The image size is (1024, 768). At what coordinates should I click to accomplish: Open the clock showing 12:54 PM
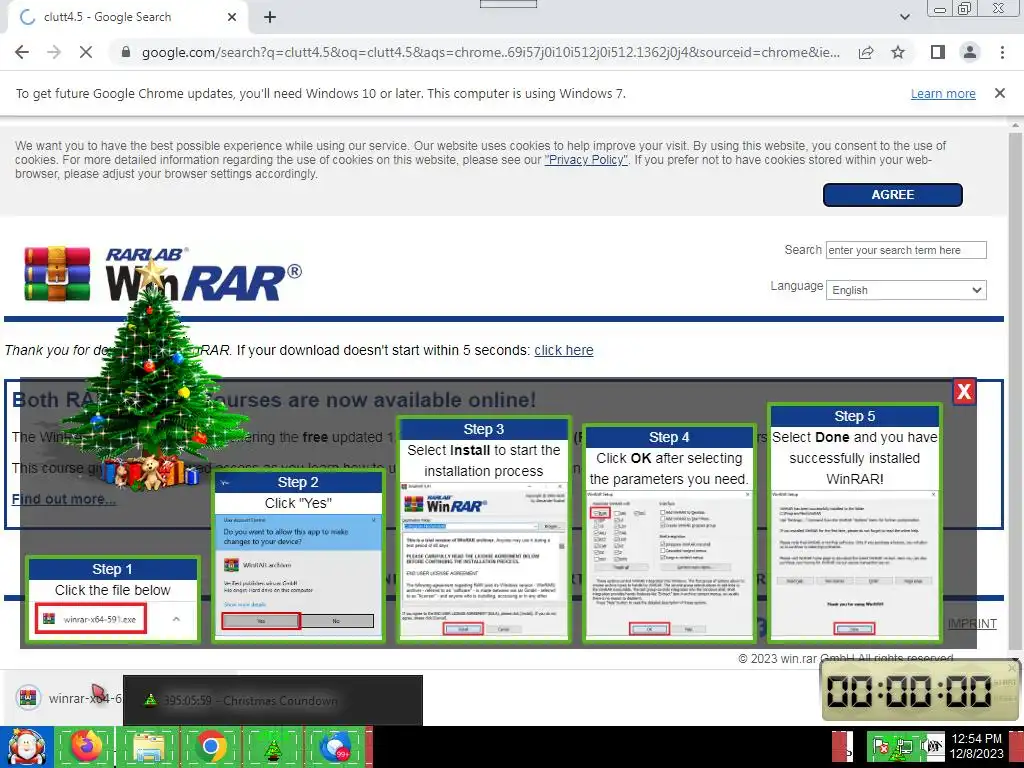(976, 746)
